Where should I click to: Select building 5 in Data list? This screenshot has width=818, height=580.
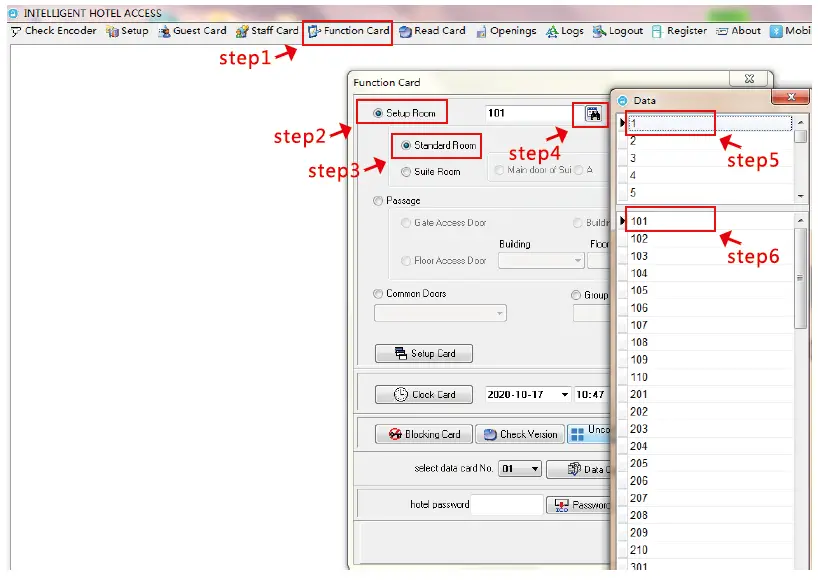click(709, 192)
